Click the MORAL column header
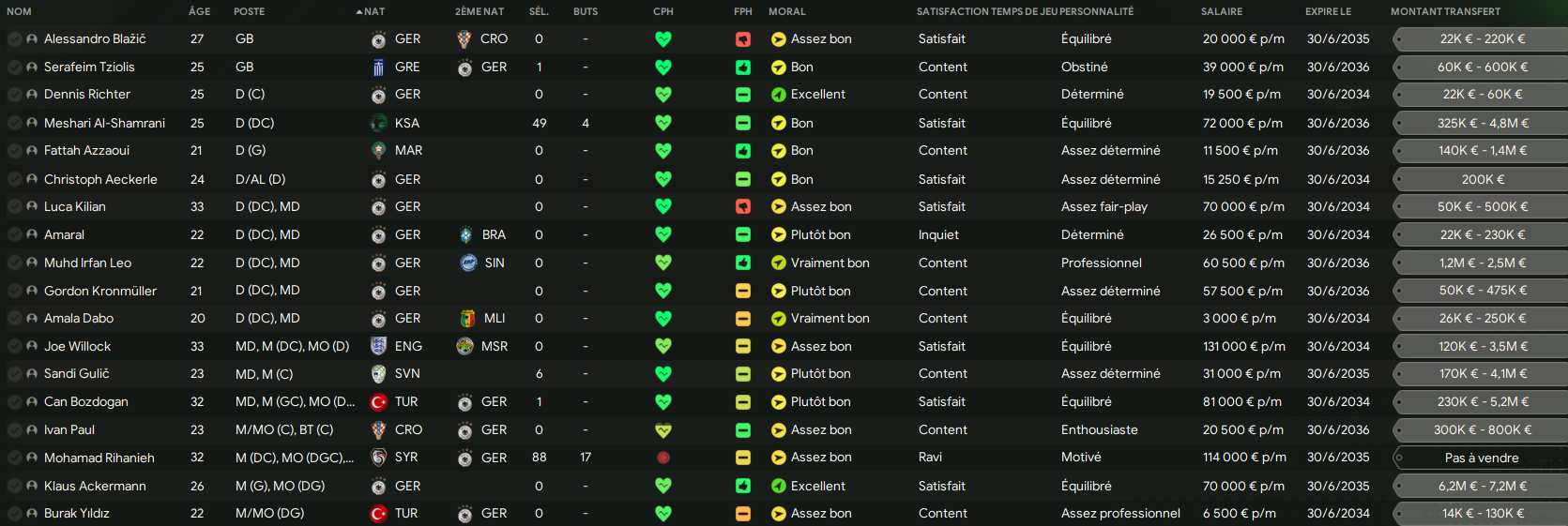The image size is (1568, 526). coord(786,11)
